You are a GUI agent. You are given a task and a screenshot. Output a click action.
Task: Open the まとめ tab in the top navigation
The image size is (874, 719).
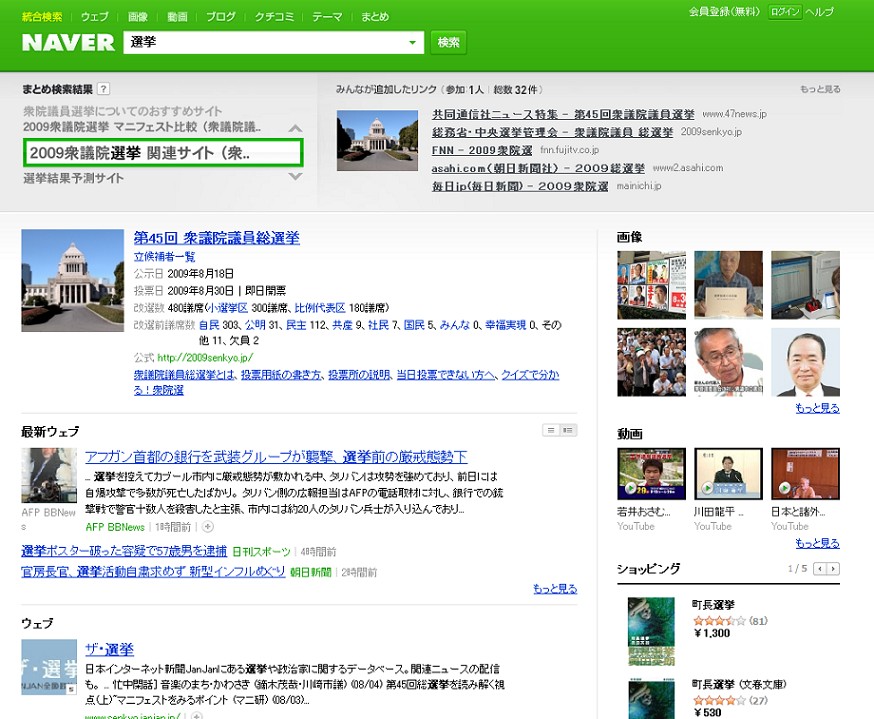pyautogui.click(x=375, y=17)
